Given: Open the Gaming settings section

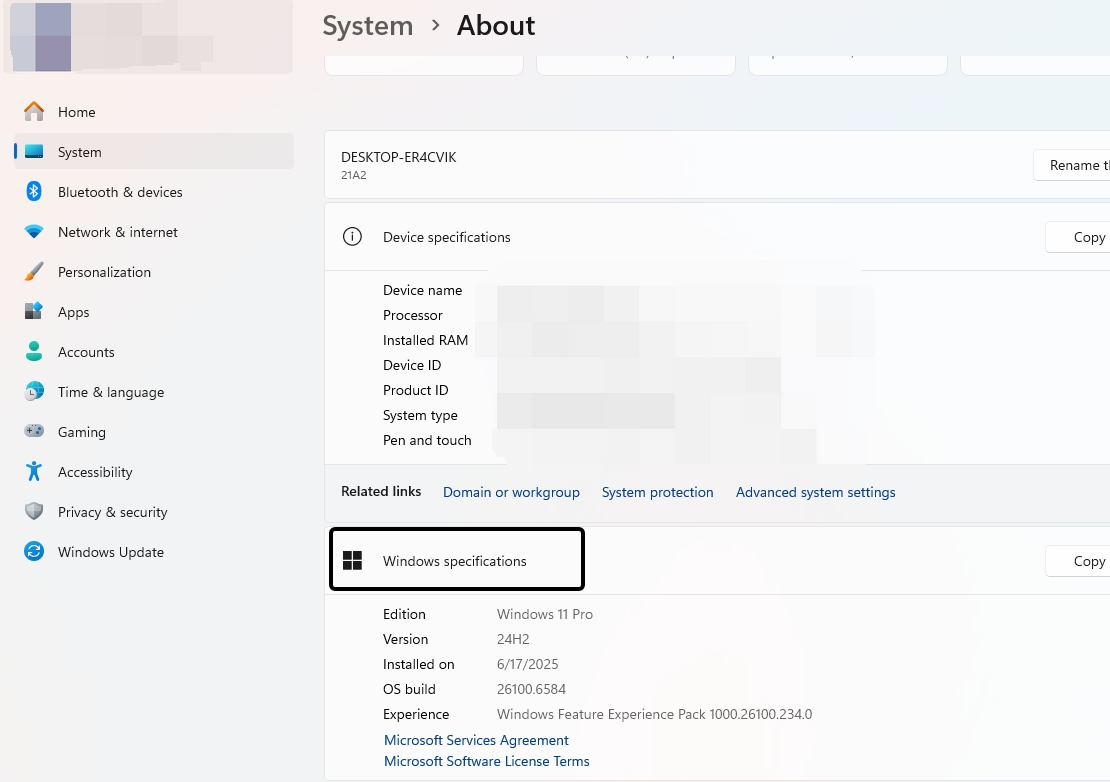Looking at the screenshot, I should coord(154,432).
